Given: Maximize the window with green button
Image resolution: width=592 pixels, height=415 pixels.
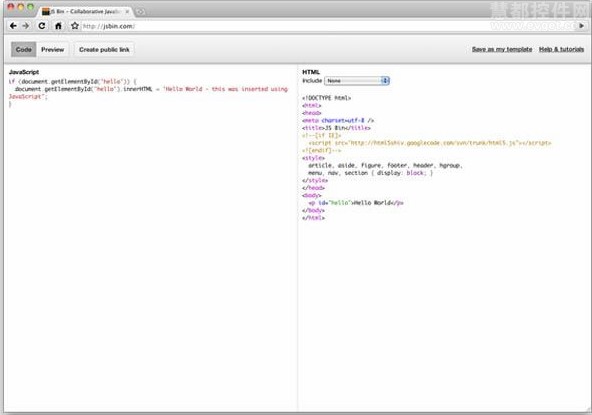Looking at the screenshot, I should click(31, 6).
